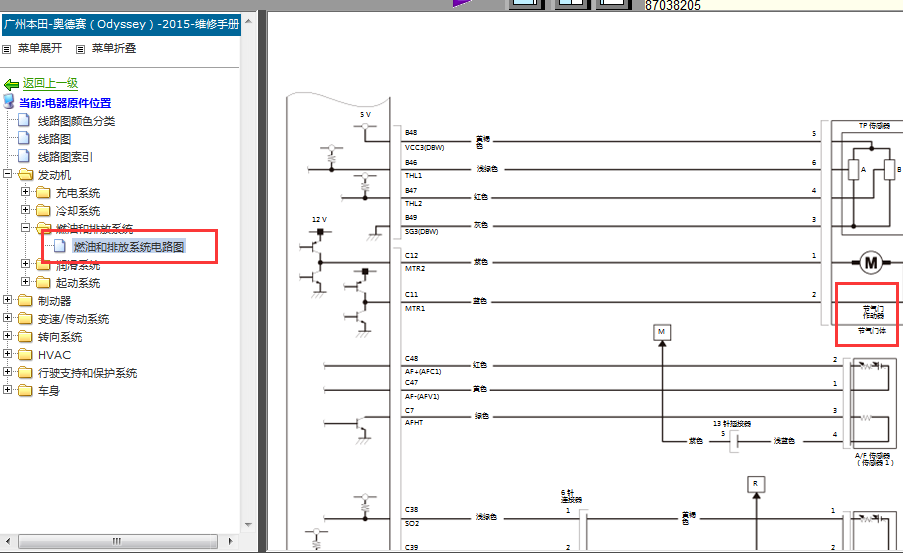Click the document icon next to 线路图
903x553 pixels.
coord(24,138)
